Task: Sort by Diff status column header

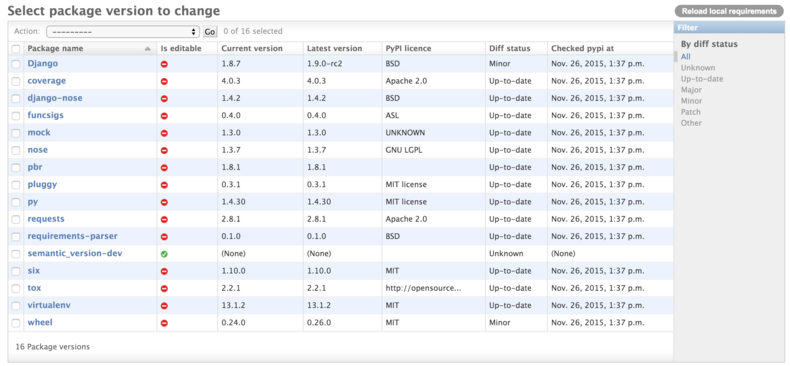Action: coord(509,48)
